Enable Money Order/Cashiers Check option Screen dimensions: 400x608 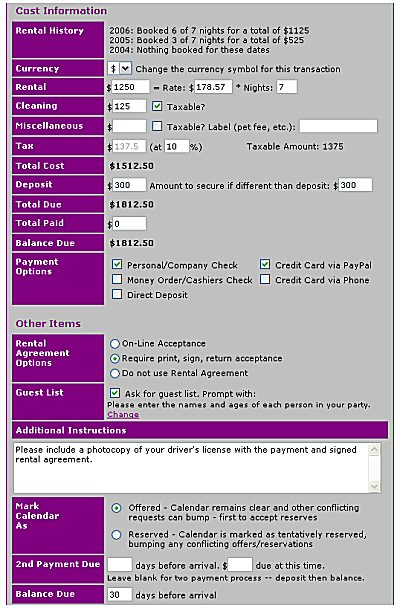[117, 279]
